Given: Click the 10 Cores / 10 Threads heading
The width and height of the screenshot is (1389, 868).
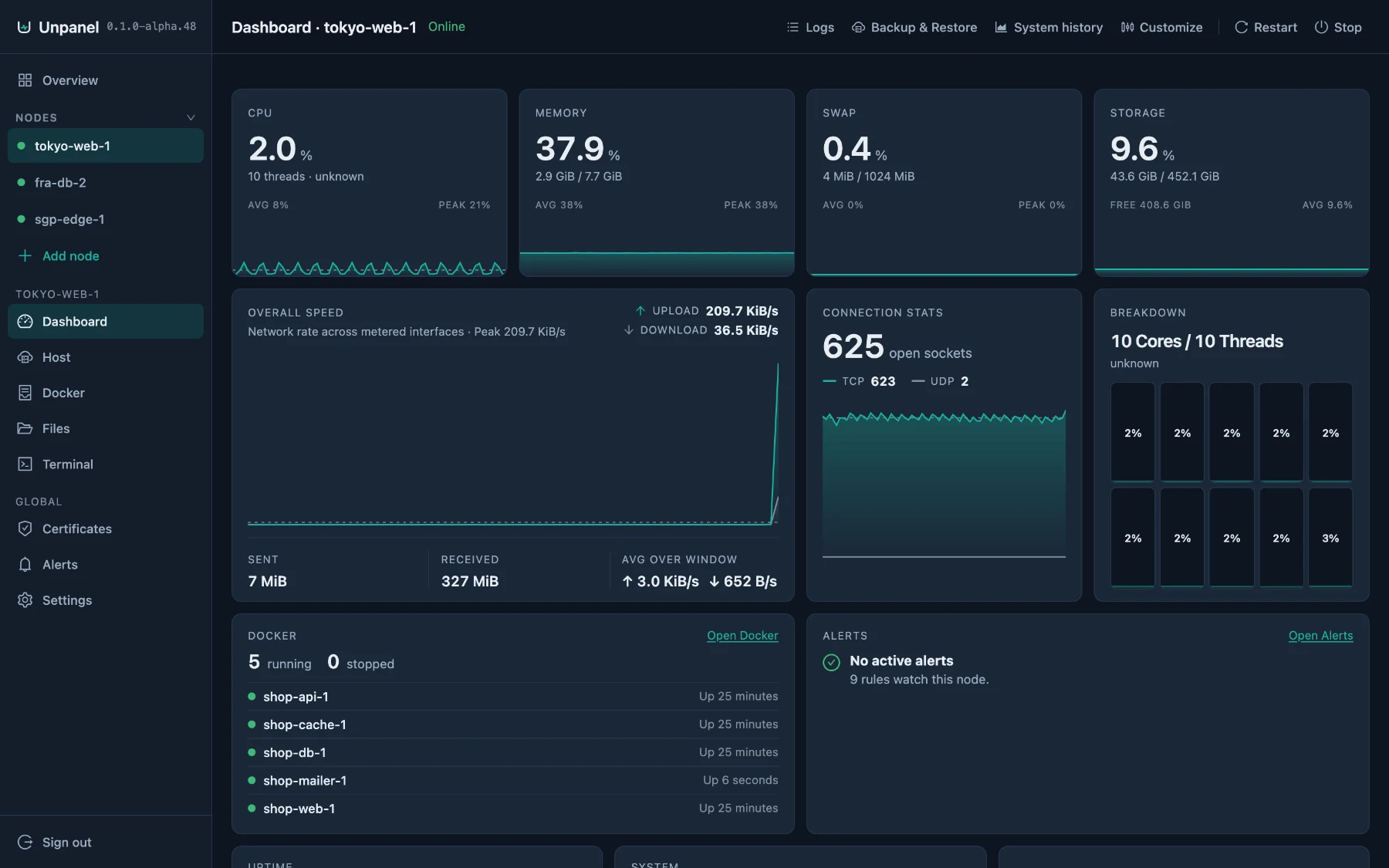Looking at the screenshot, I should click(1197, 341).
